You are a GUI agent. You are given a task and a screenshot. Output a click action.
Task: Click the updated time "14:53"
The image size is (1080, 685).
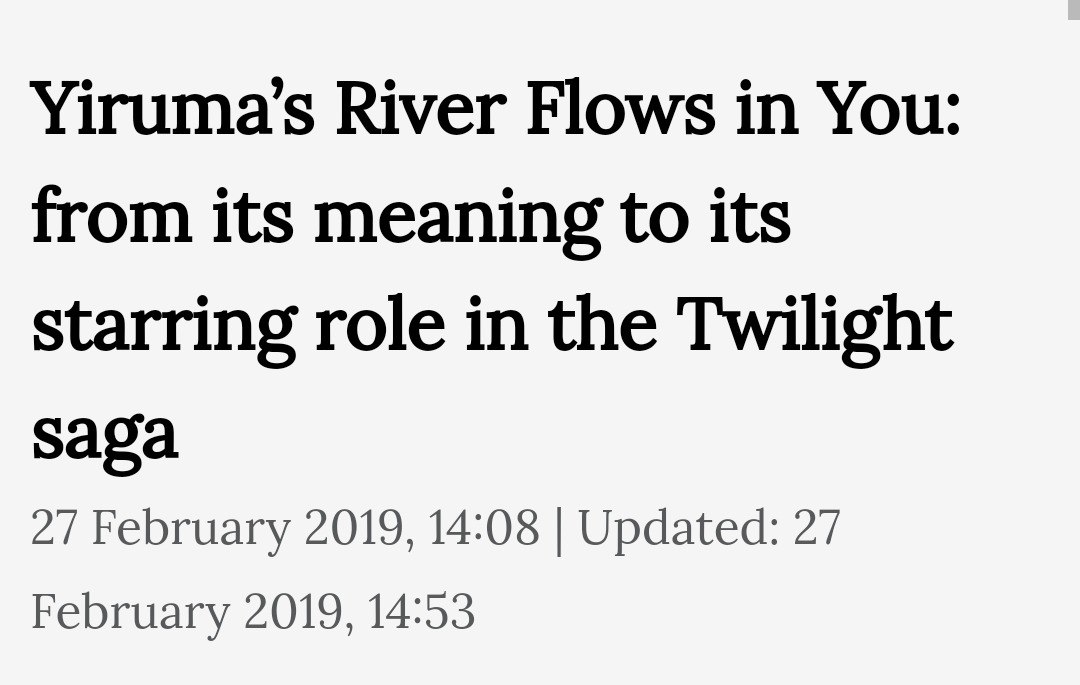[x=421, y=611]
